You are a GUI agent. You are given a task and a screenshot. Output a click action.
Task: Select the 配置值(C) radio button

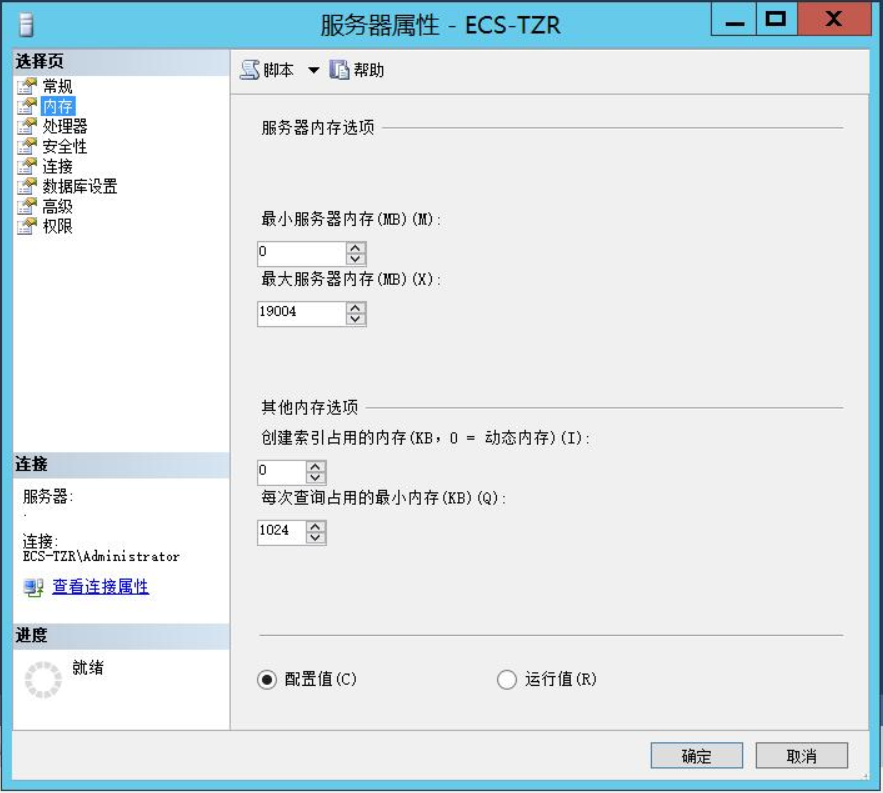coord(267,679)
